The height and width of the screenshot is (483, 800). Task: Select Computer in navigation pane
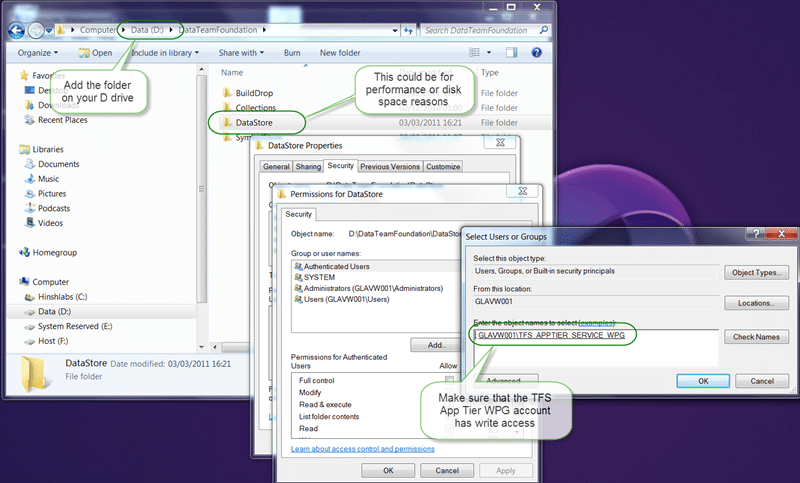[x=51, y=282]
